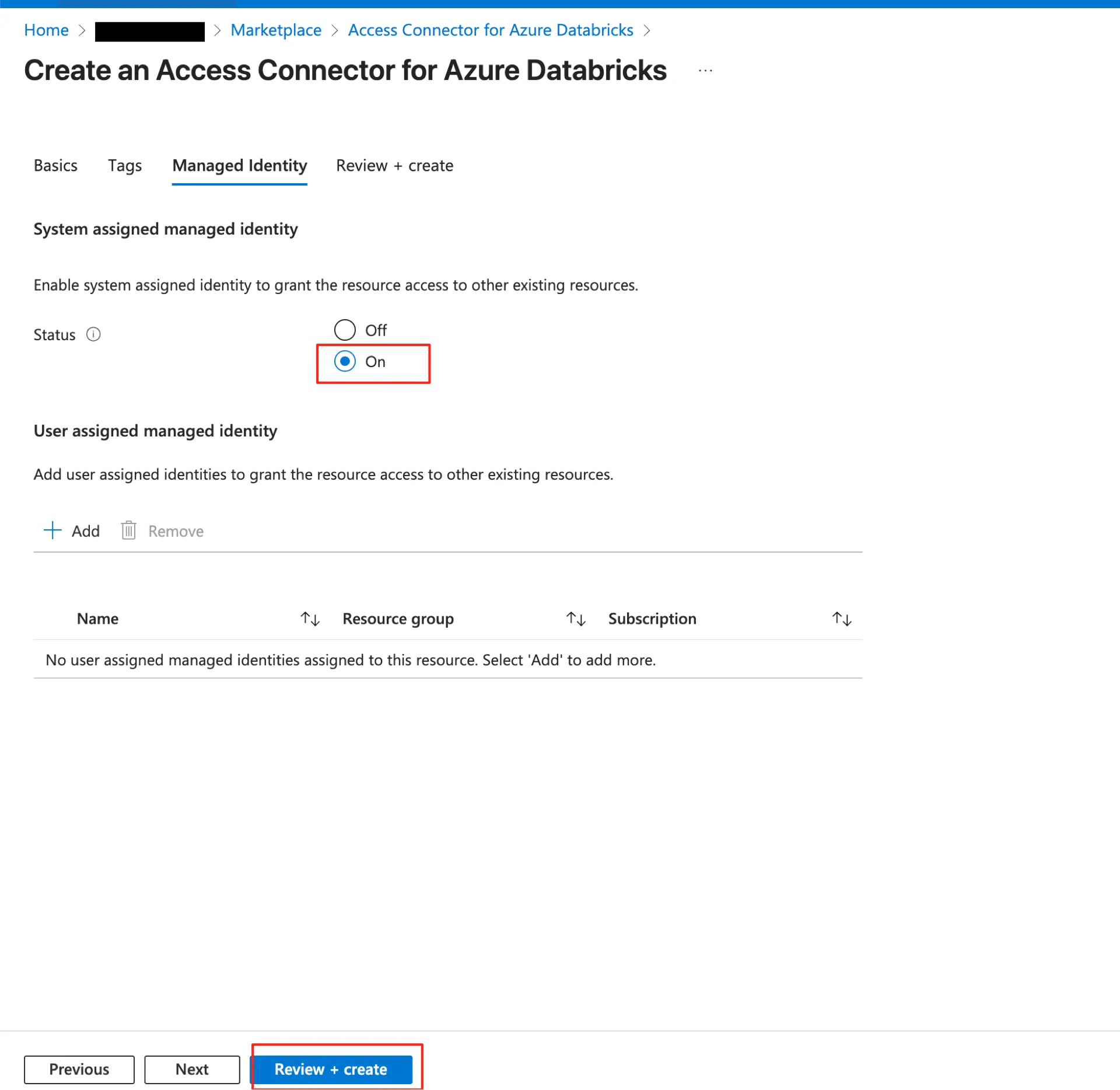Screen dimensions: 1120x1090
Task: Click the blue Review + create button
Action: tap(331, 1069)
